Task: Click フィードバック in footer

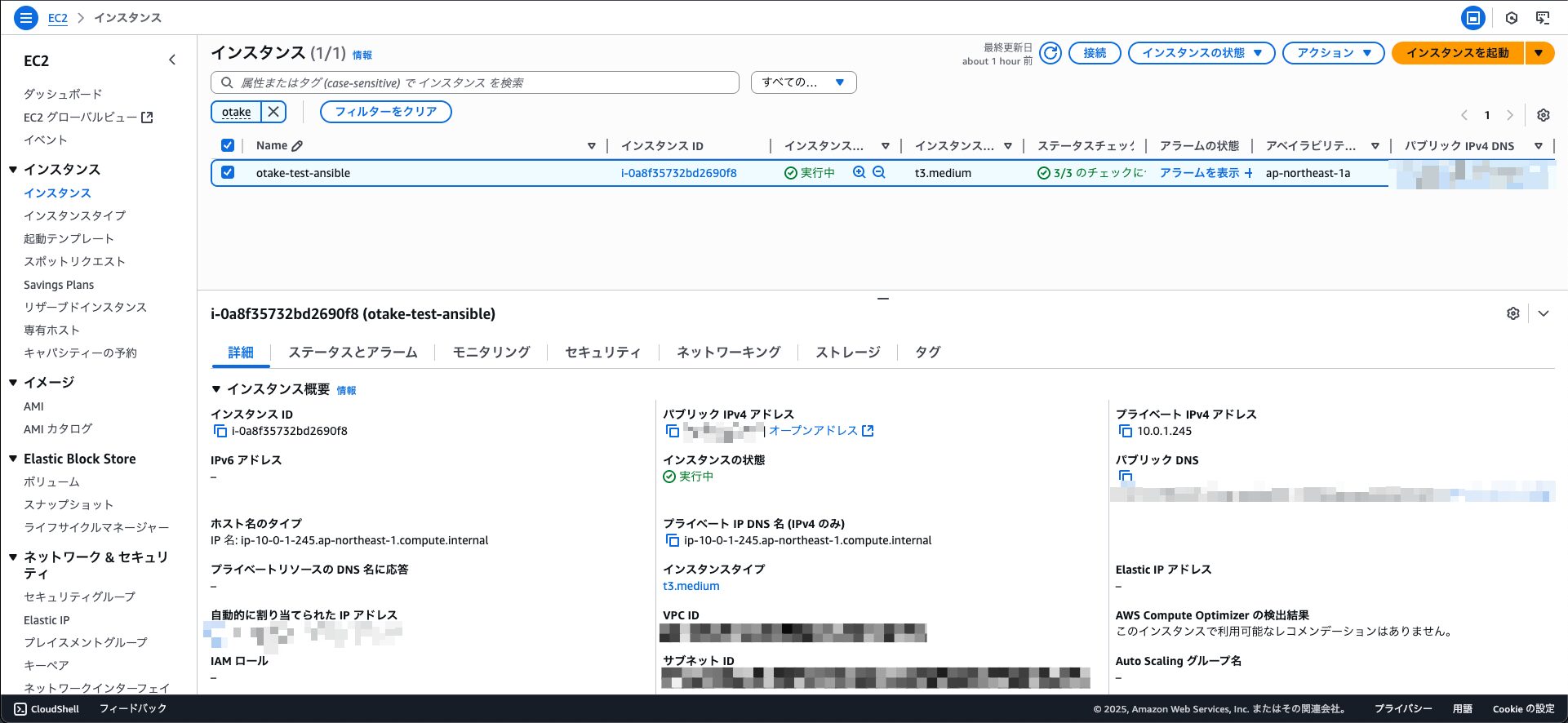Action: coord(133,709)
